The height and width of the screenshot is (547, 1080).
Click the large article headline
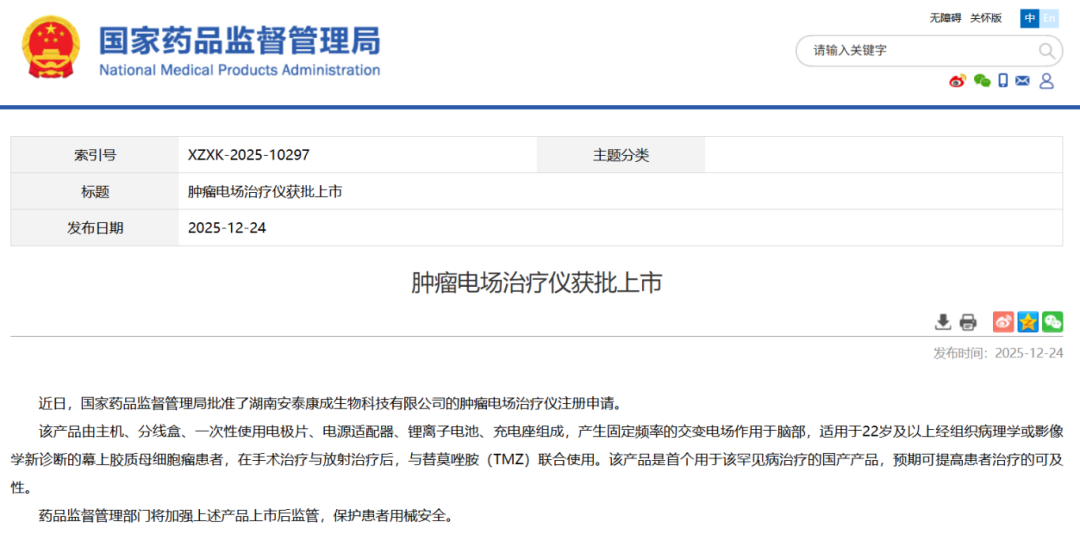click(x=537, y=282)
